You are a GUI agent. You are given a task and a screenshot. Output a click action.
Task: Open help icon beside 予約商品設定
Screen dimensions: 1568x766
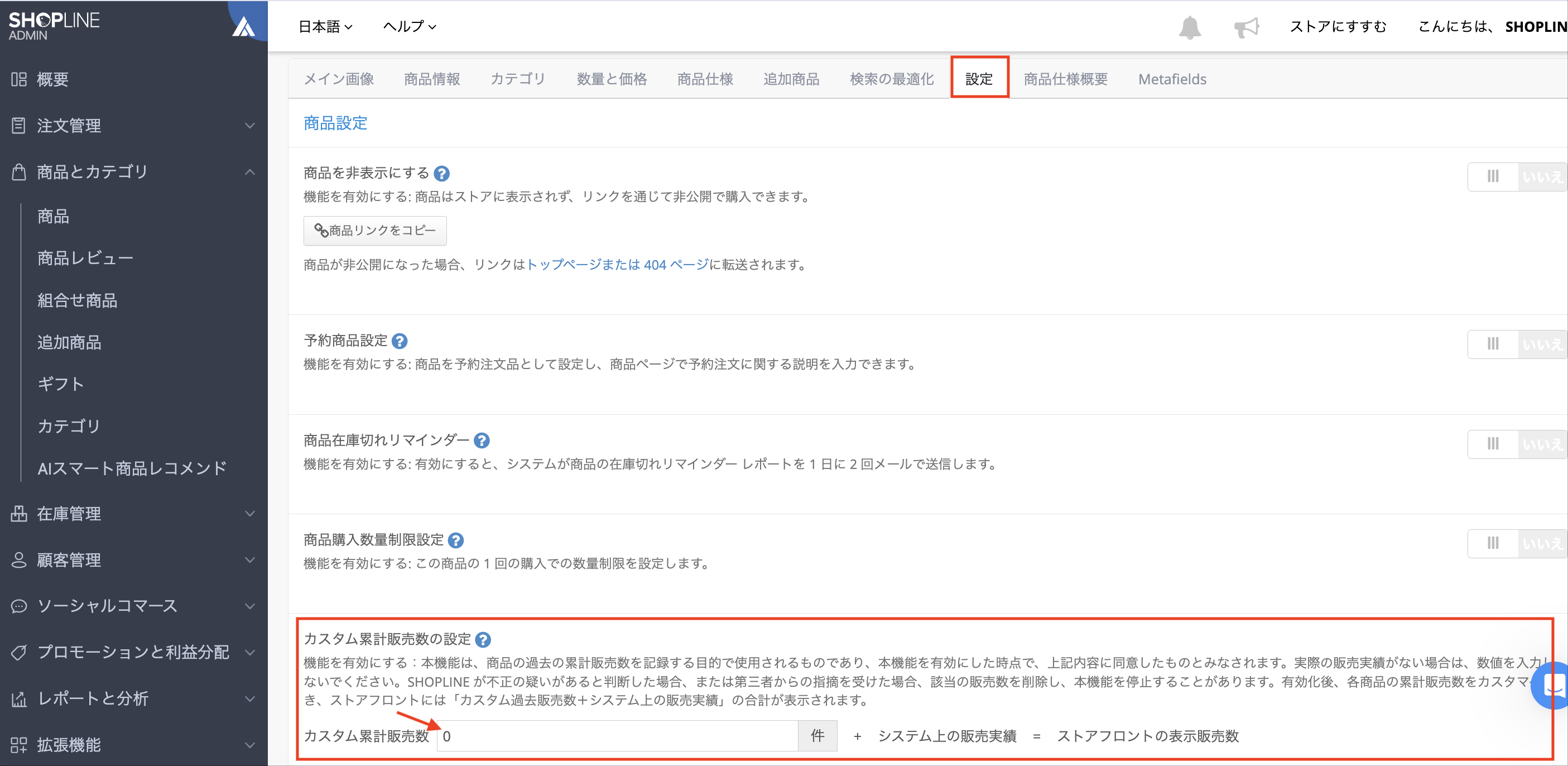(x=400, y=341)
